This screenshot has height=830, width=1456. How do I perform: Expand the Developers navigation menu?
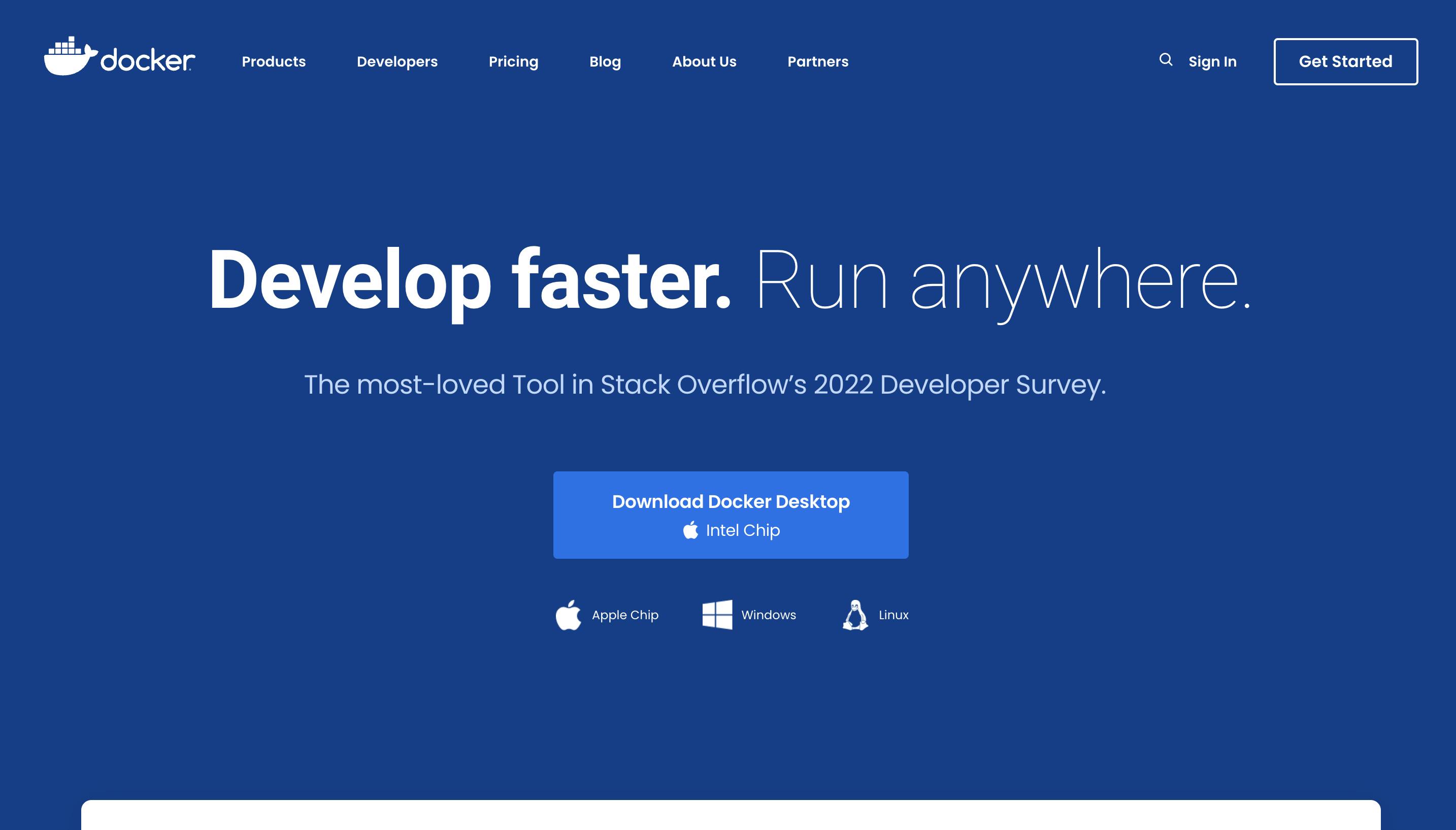pyautogui.click(x=397, y=61)
